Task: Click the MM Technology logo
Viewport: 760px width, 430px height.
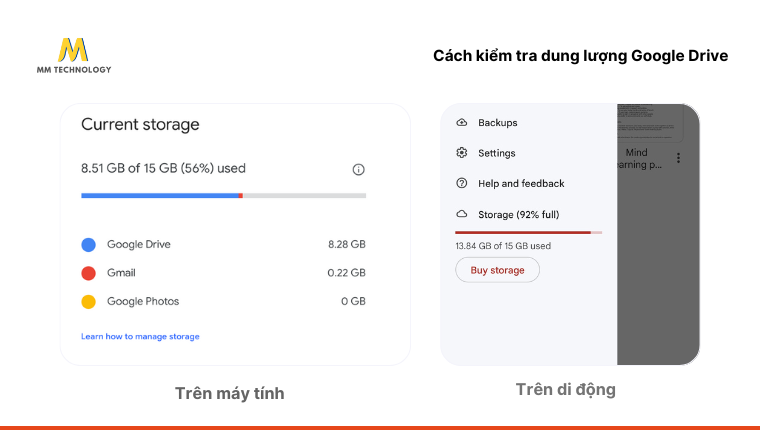Action: (74, 56)
